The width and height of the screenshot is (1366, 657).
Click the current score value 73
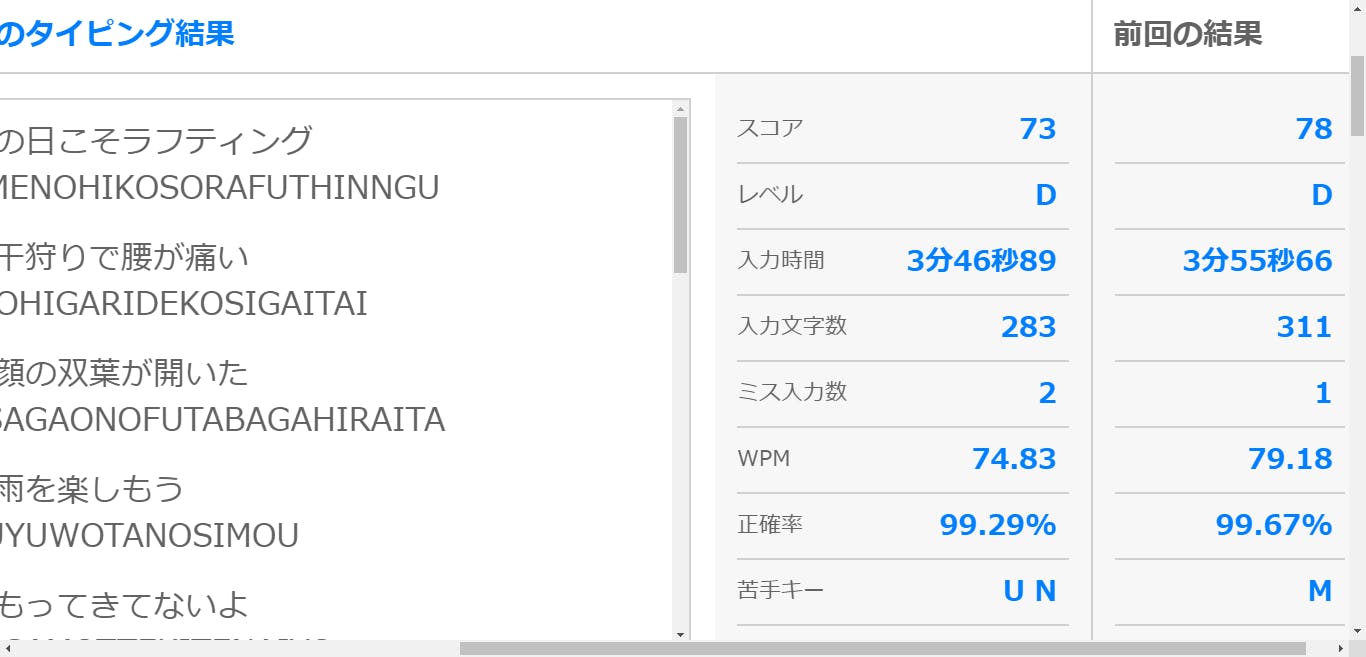(x=1037, y=129)
